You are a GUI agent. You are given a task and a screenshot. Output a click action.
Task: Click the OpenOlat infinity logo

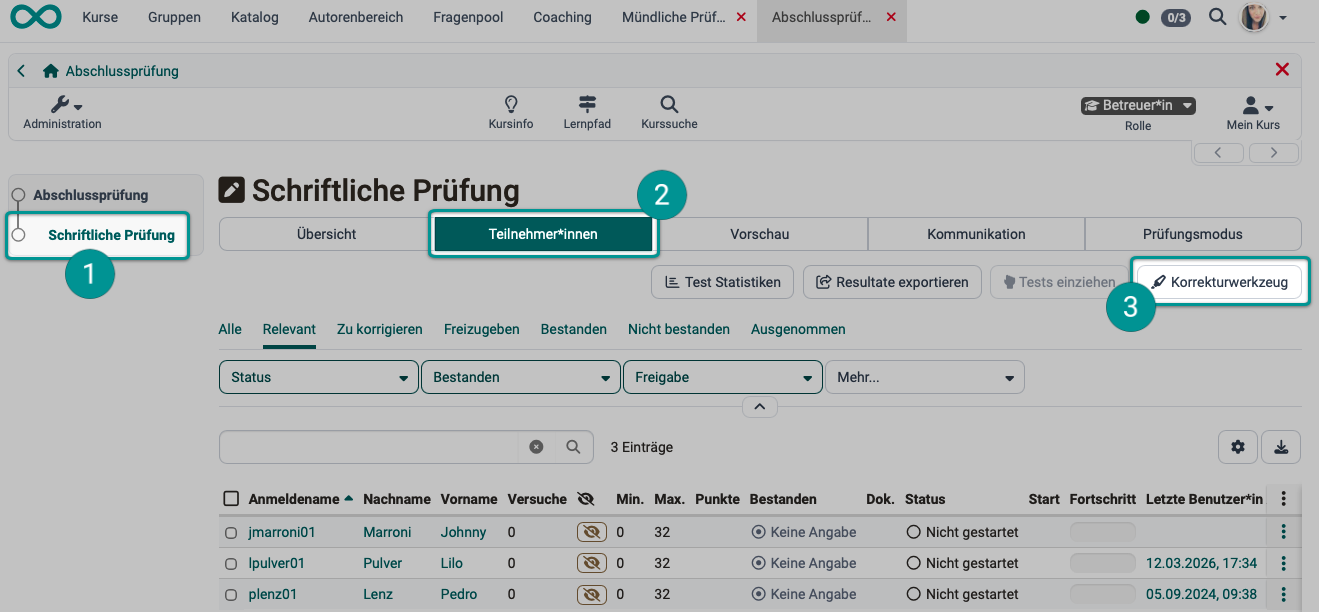[x=36, y=16]
